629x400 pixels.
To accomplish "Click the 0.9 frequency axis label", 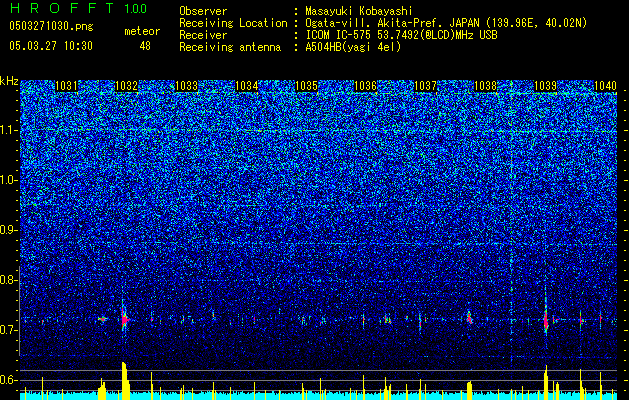I will coord(9,230).
